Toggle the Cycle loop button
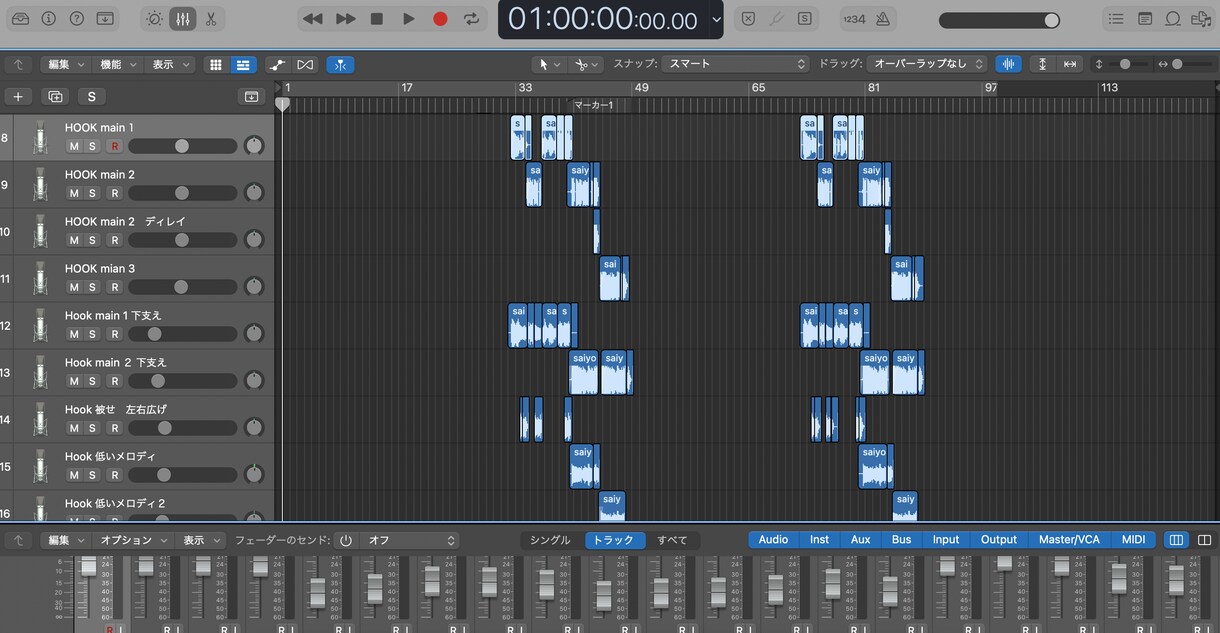This screenshot has height=633, width=1220. click(472, 19)
